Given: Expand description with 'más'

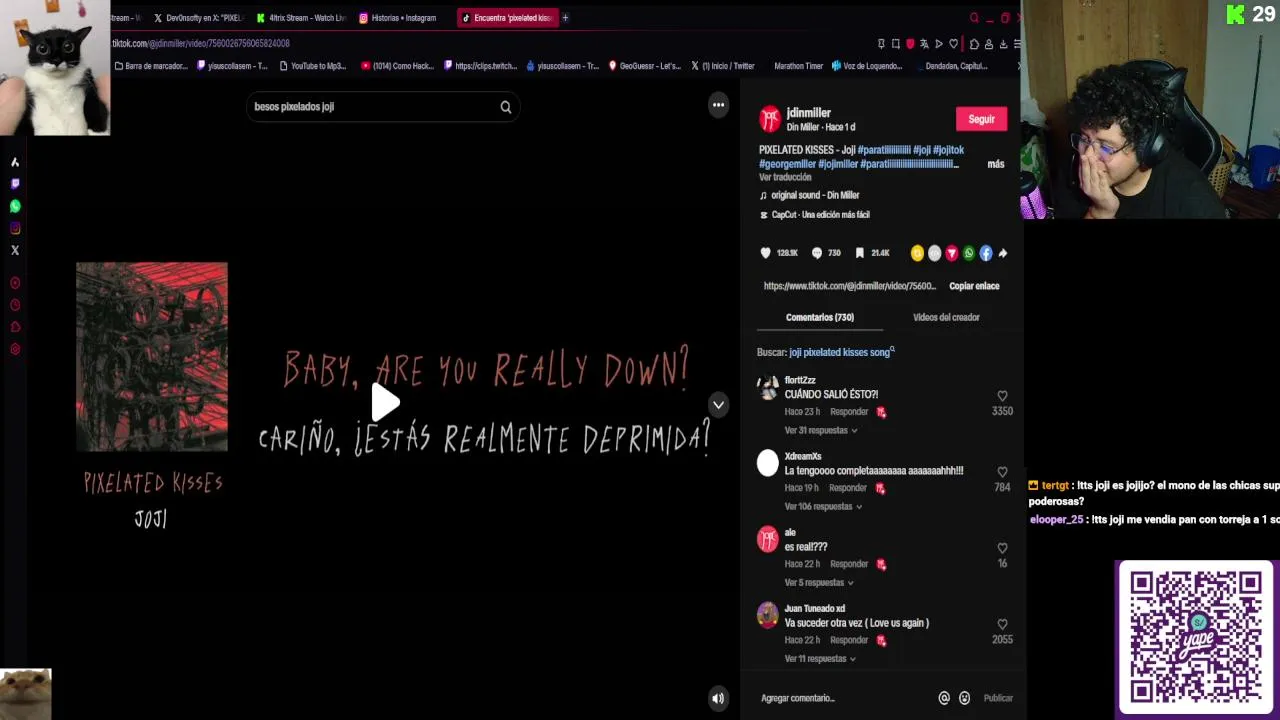Looking at the screenshot, I should coord(996,164).
